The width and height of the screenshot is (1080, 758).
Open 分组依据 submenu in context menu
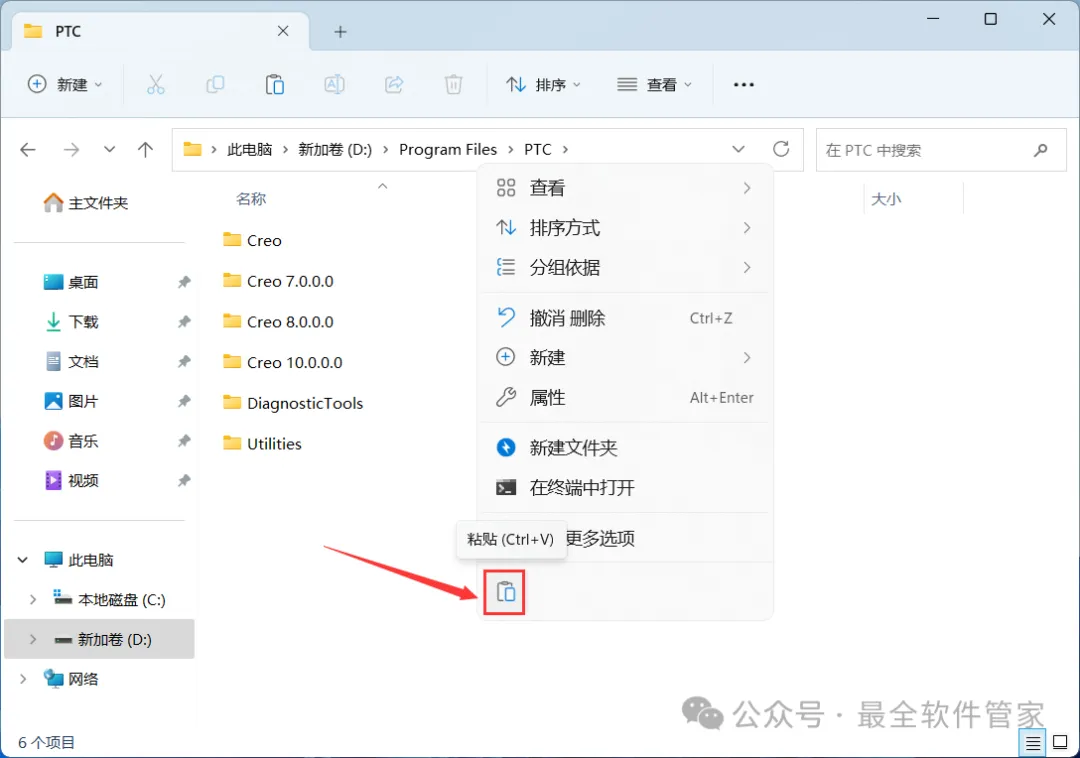624,267
